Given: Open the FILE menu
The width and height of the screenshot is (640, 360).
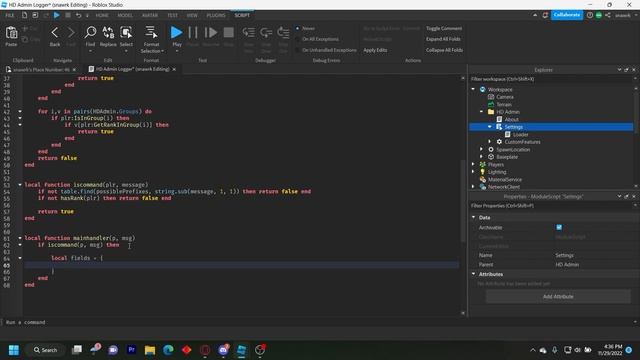Looking at the screenshot, I should pos(10,15).
